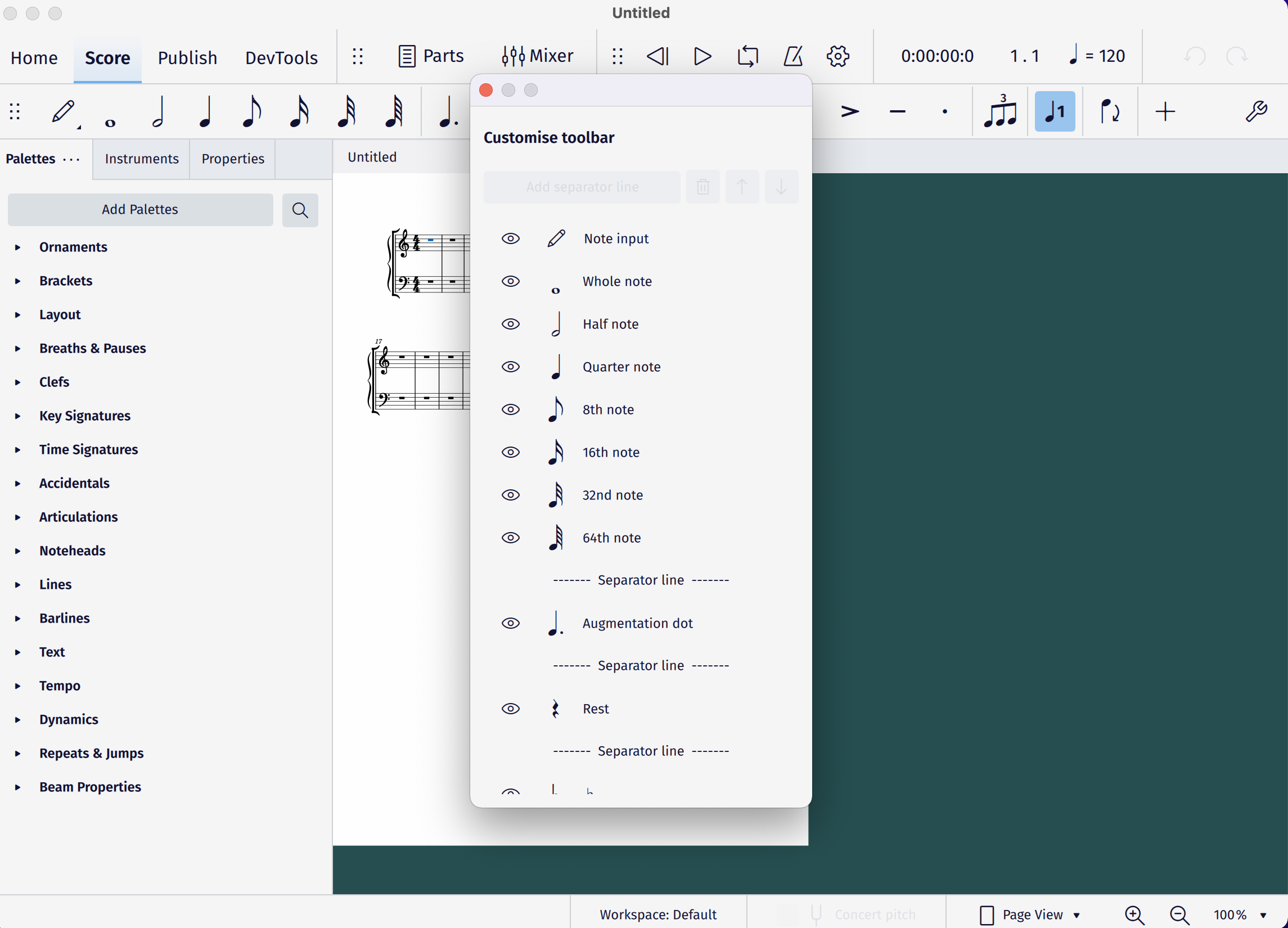The width and height of the screenshot is (1288, 928).
Task: Open the Mixer panel
Action: coord(537,56)
